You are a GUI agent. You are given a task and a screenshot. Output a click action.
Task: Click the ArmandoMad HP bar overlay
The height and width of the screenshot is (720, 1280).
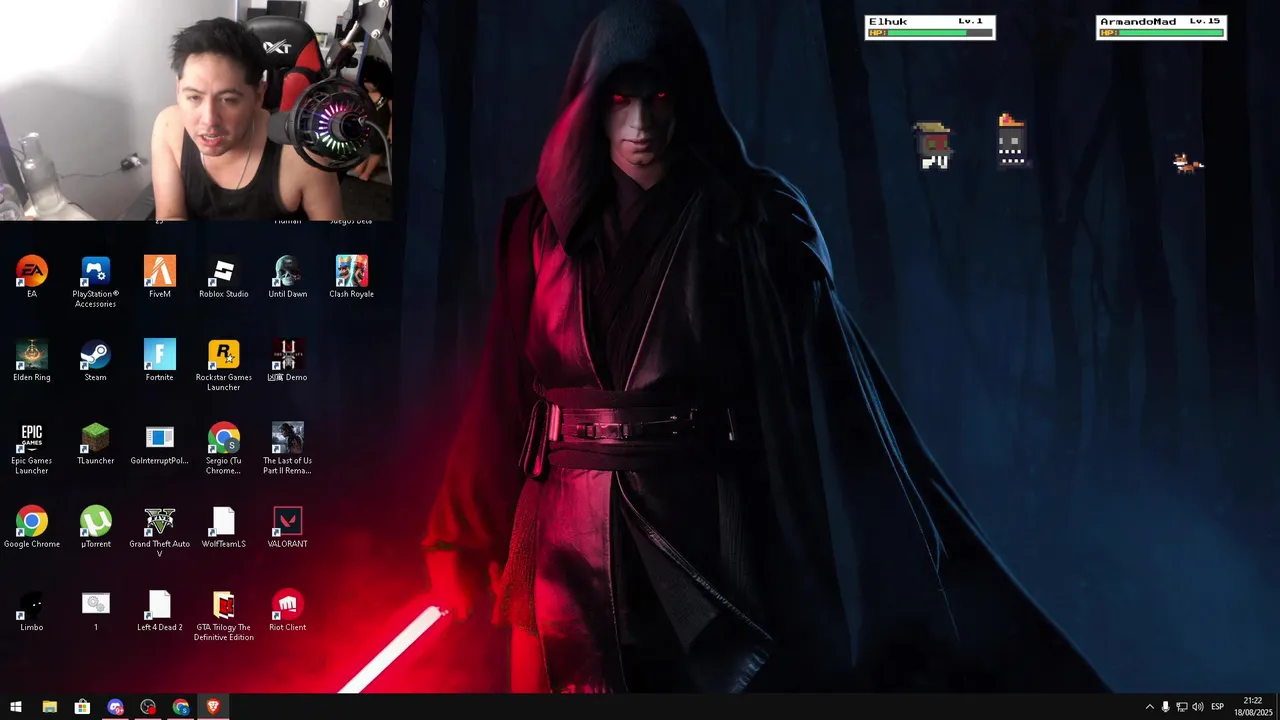(1161, 27)
